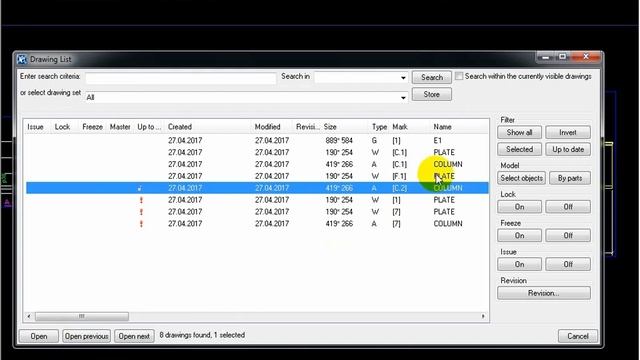Turn Issue On
The image size is (640, 360).
(519, 264)
